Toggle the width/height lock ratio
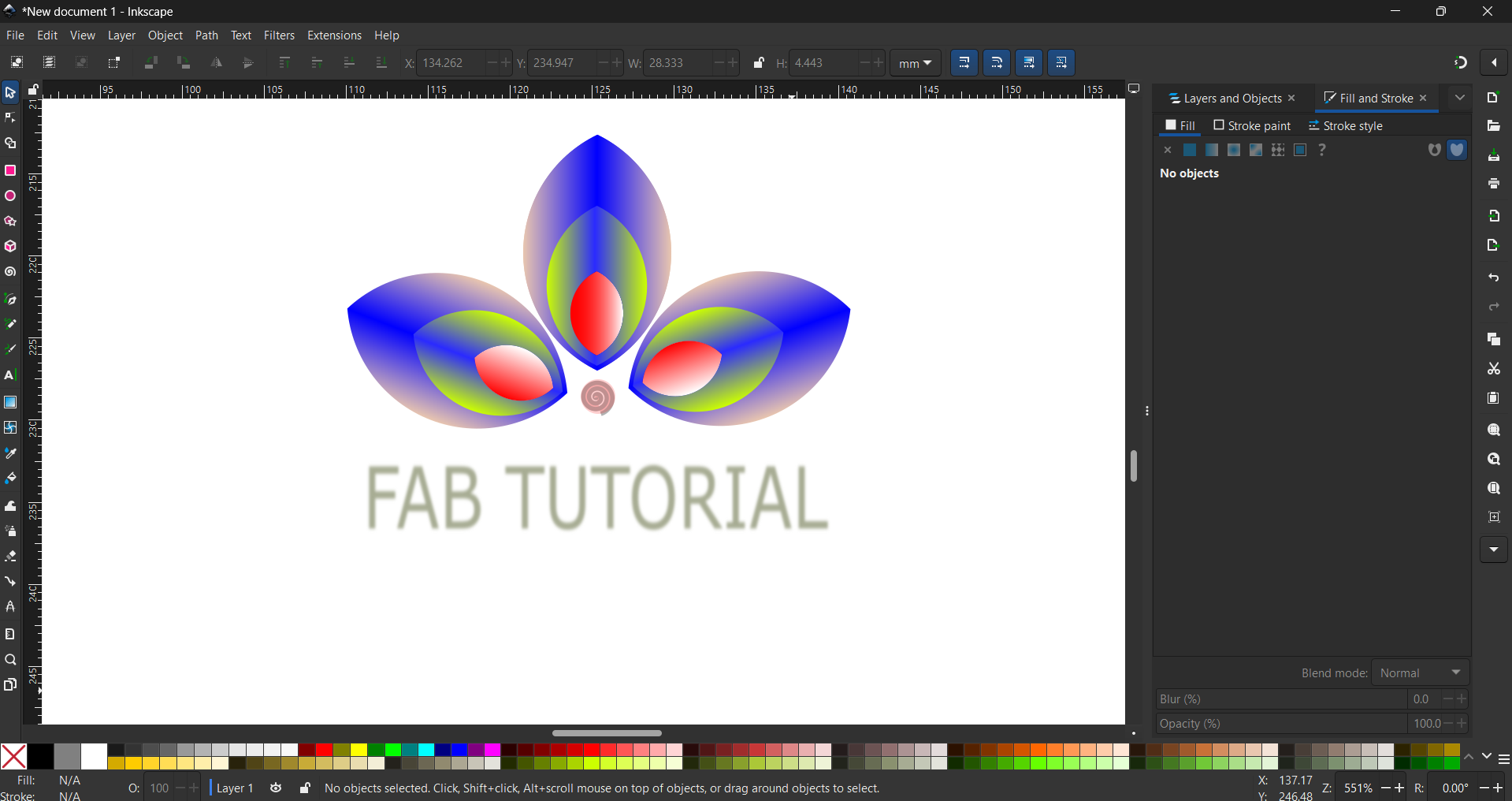The width and height of the screenshot is (1512, 801). [758, 63]
